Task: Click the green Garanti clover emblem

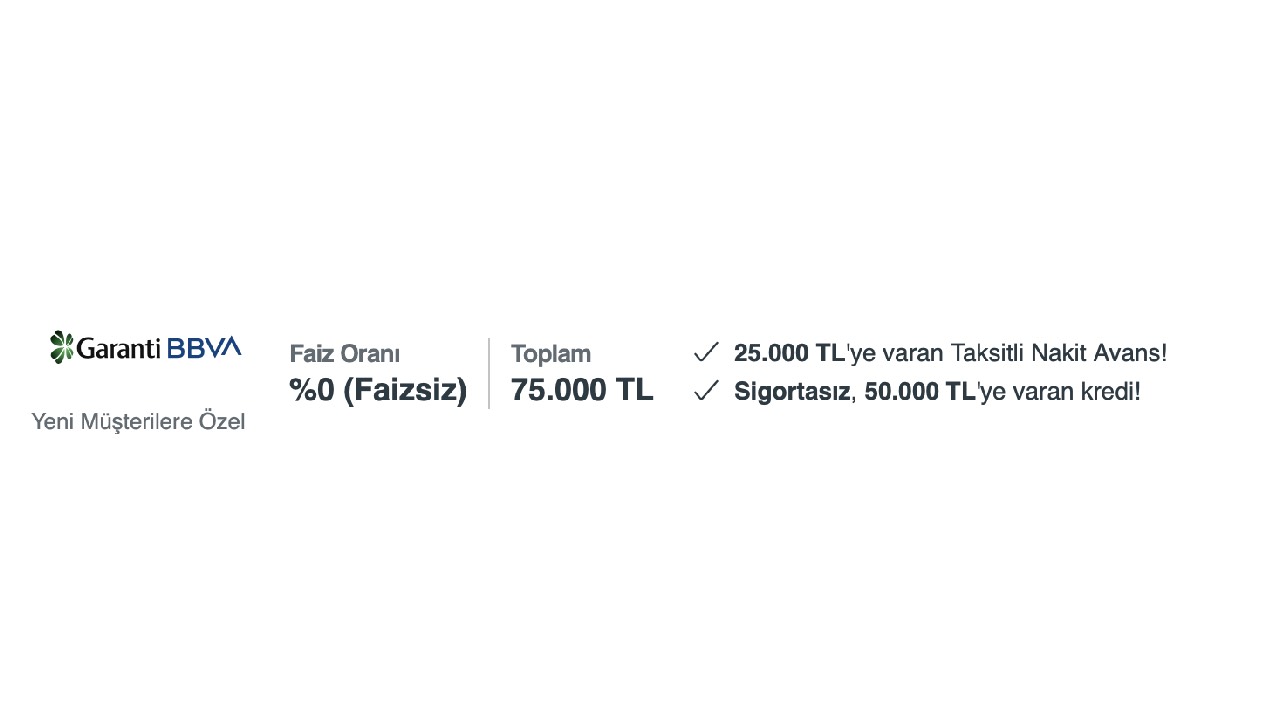Action: tap(62, 347)
